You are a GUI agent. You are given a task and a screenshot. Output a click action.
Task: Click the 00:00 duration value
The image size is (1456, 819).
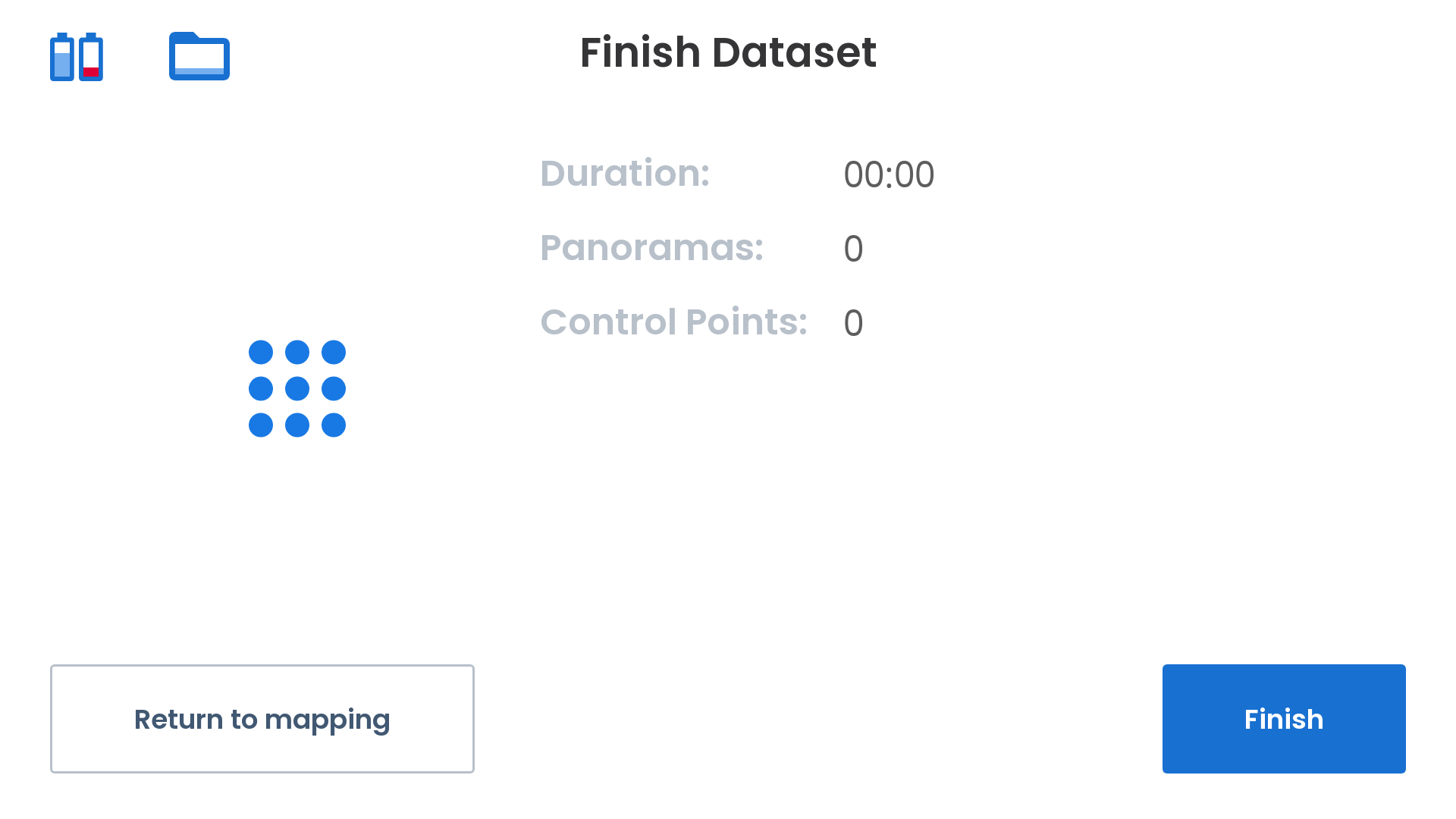(889, 175)
